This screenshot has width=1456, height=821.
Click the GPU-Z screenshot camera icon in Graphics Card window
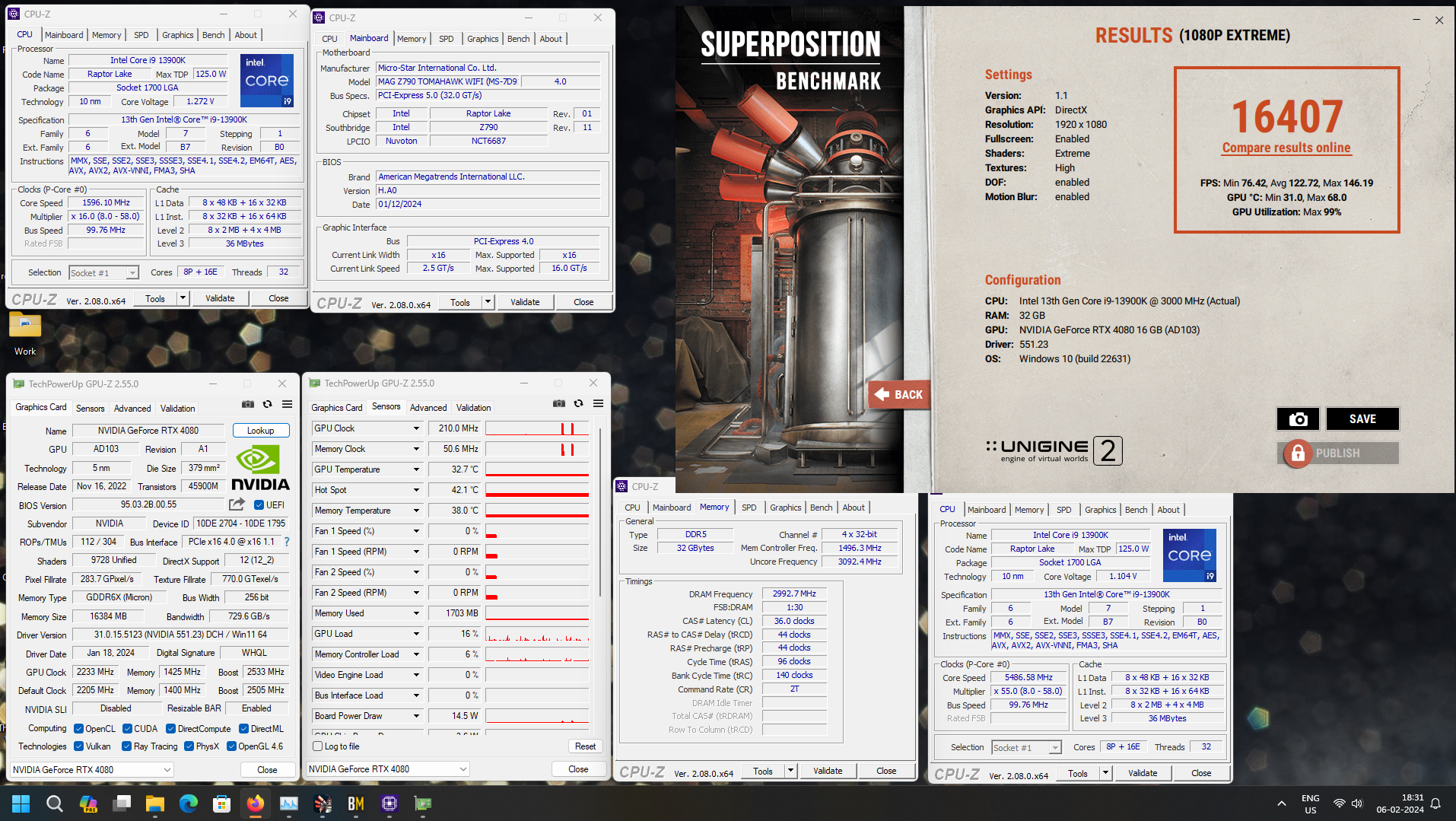[248, 404]
